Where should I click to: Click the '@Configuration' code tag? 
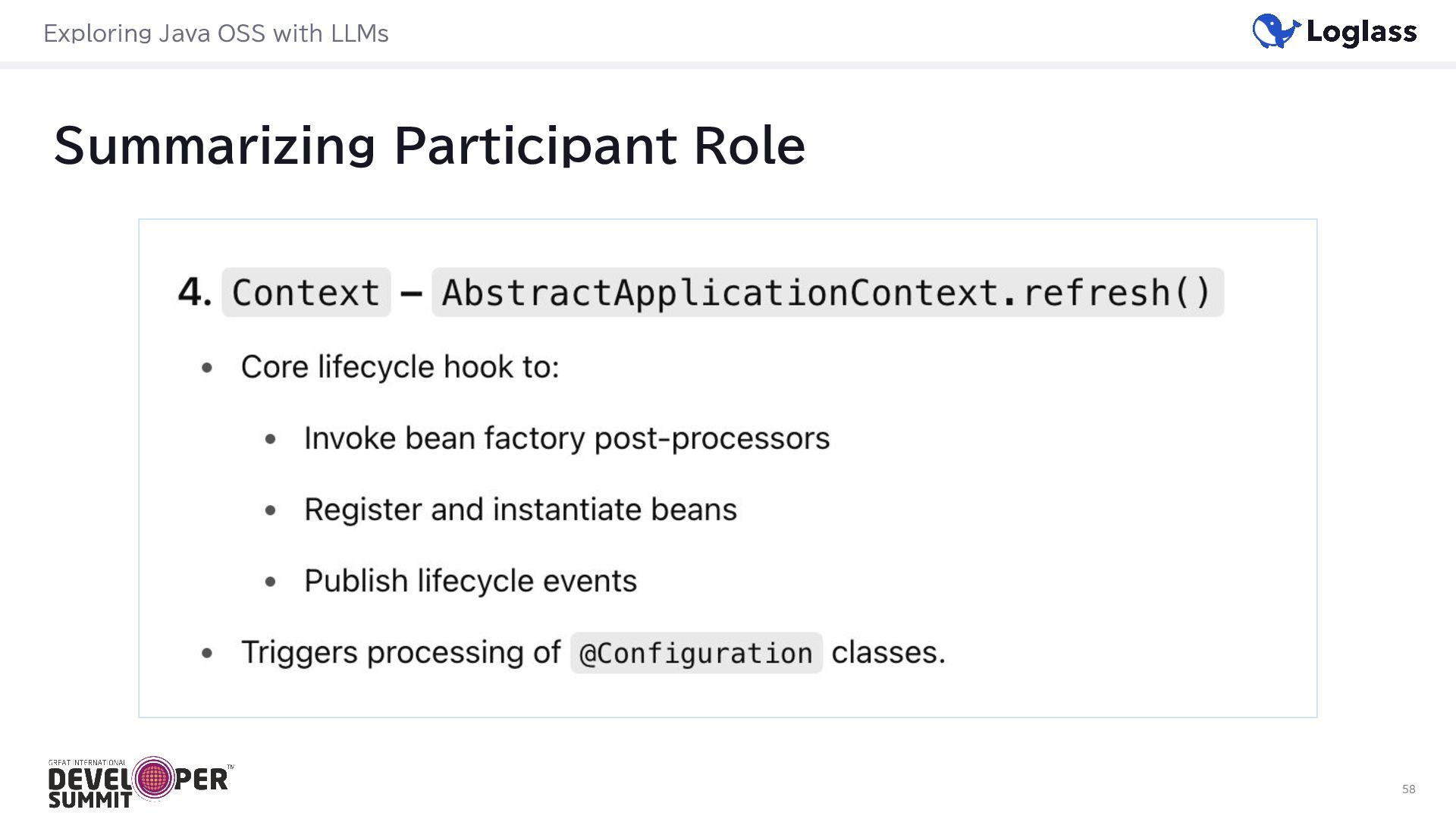point(695,653)
